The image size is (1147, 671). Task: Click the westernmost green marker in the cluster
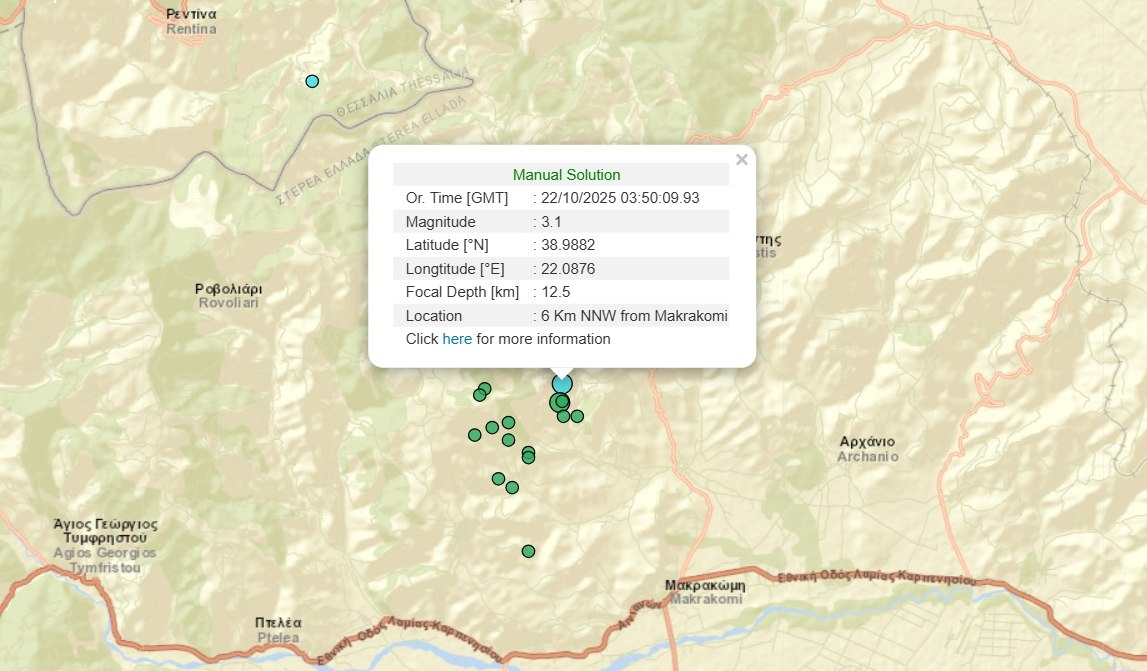(x=474, y=435)
